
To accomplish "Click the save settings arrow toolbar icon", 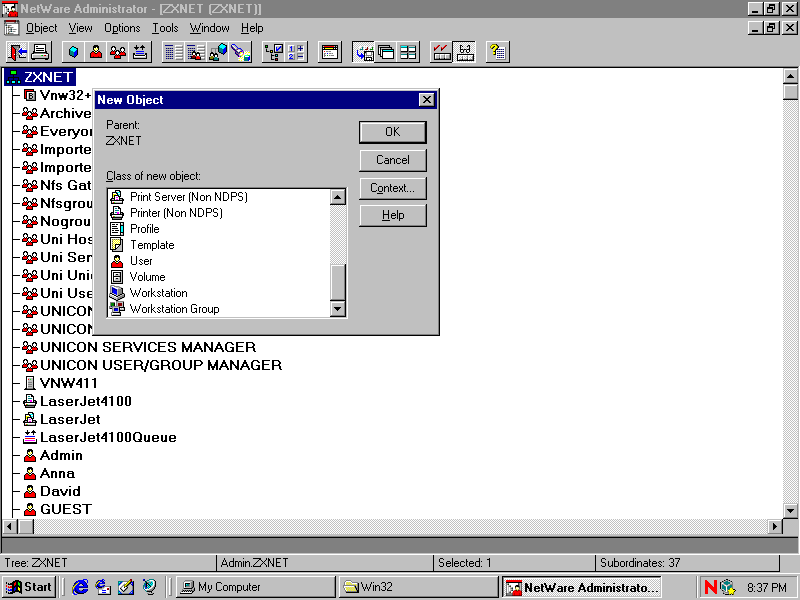I will (364, 52).
